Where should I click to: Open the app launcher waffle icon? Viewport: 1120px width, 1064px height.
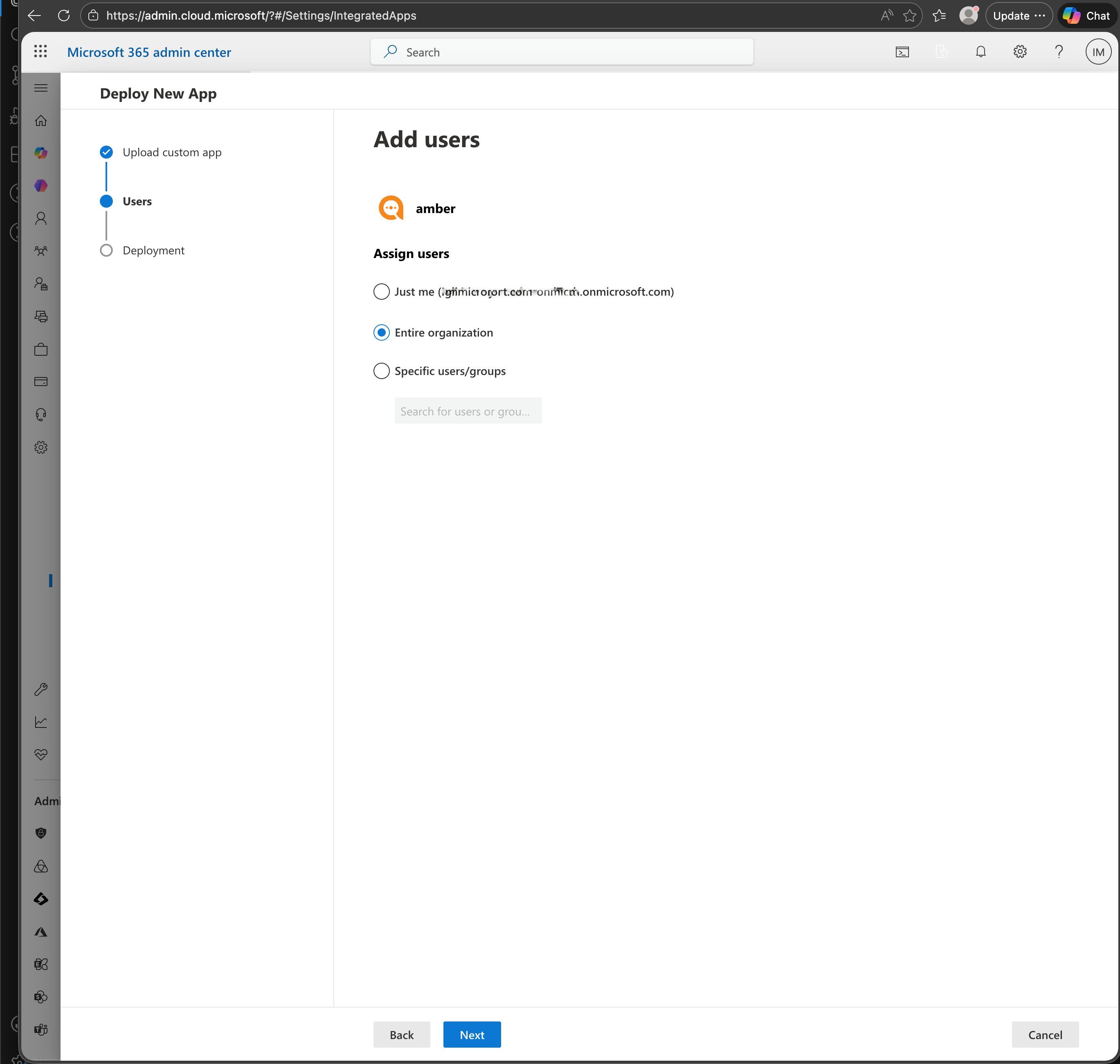click(x=40, y=52)
